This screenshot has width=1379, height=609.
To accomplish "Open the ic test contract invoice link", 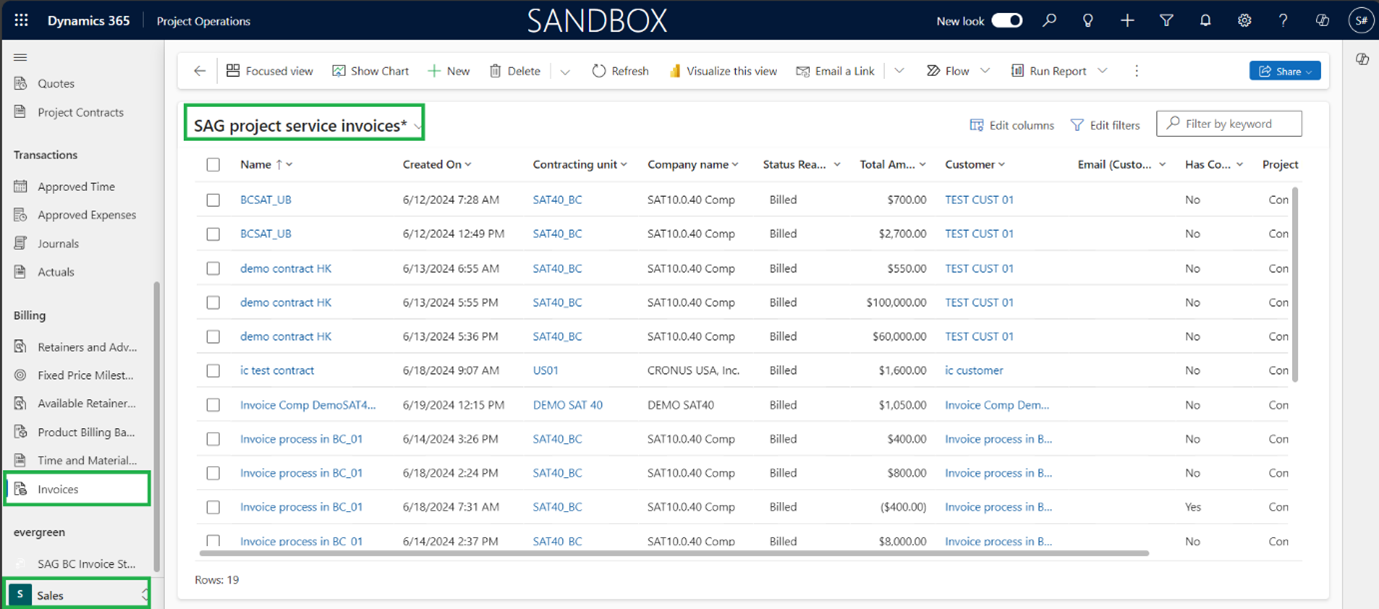I will [277, 370].
